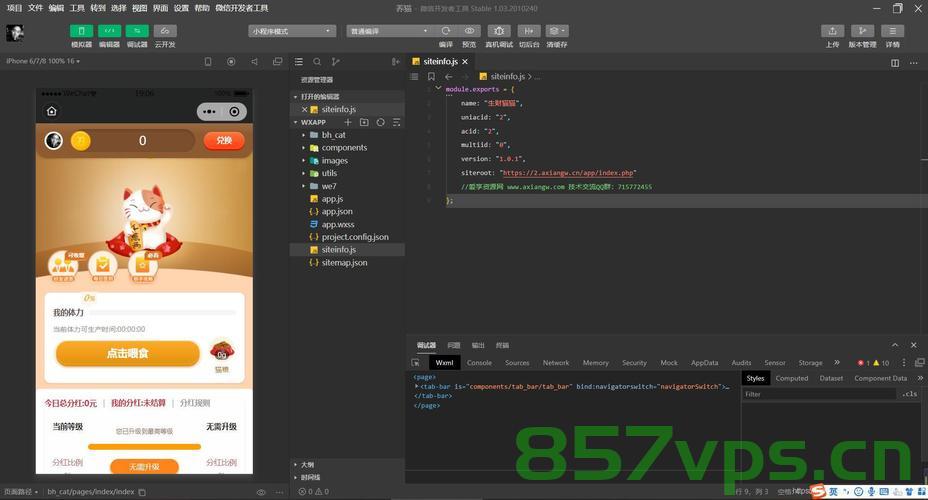Open the 项目 menu
928x500 pixels.
[x=14, y=8]
